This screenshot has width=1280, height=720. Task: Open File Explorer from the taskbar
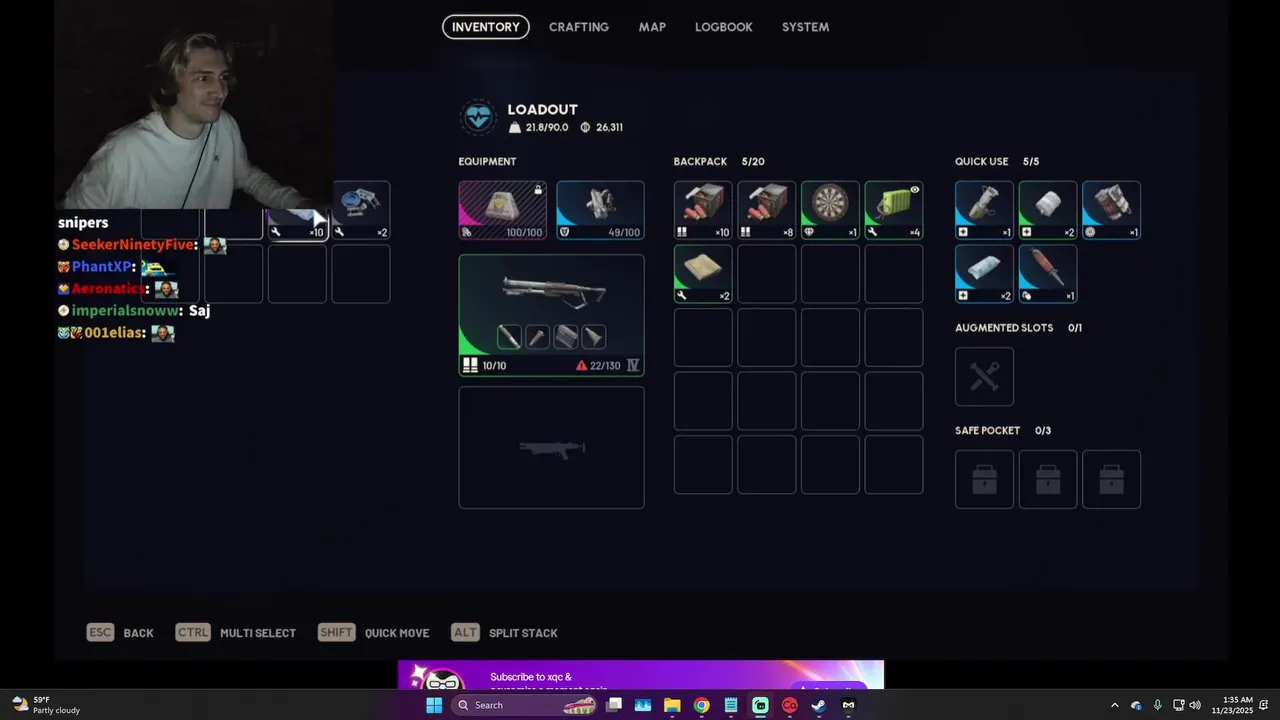672,705
